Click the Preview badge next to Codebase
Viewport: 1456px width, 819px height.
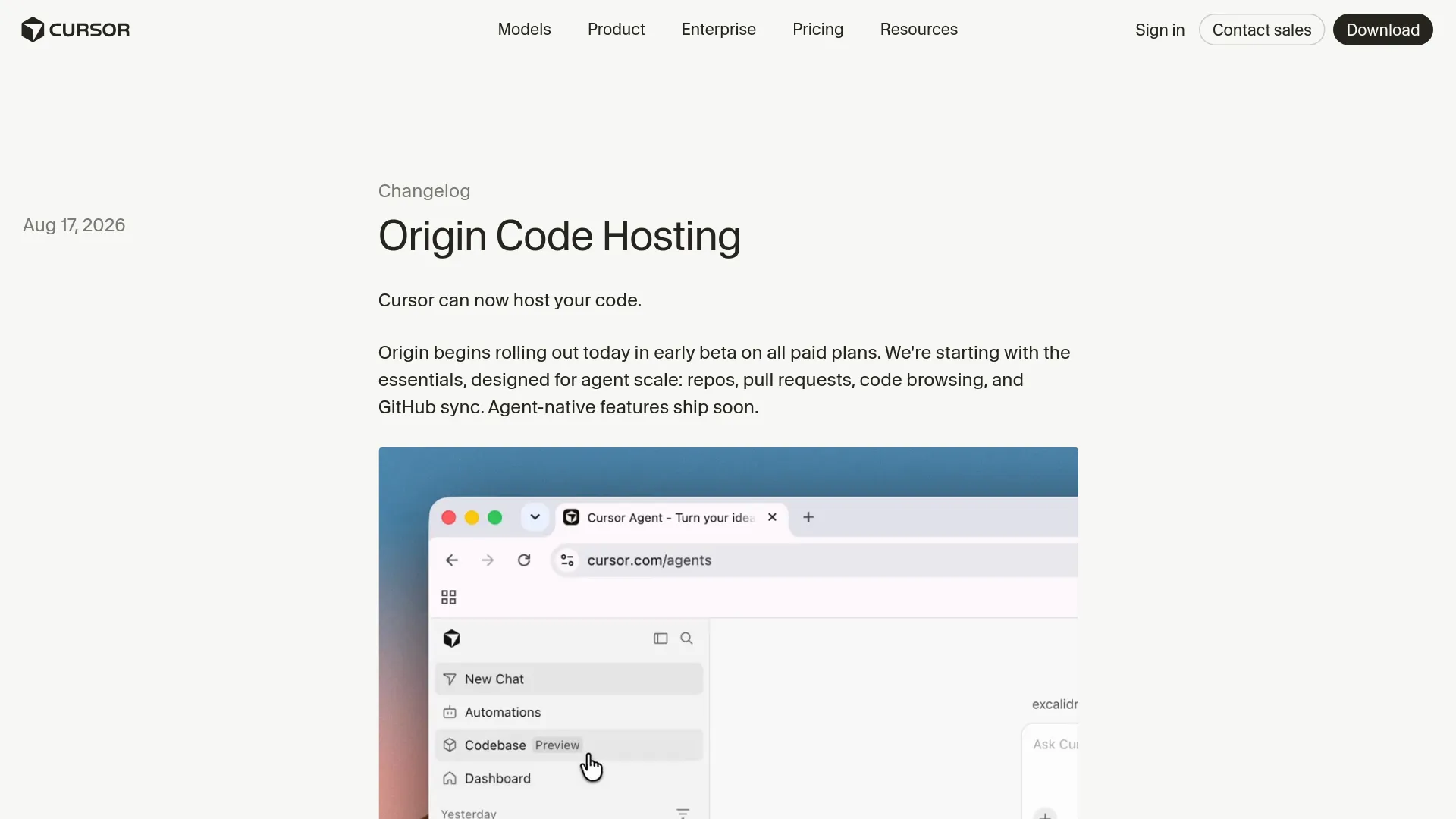click(x=557, y=745)
